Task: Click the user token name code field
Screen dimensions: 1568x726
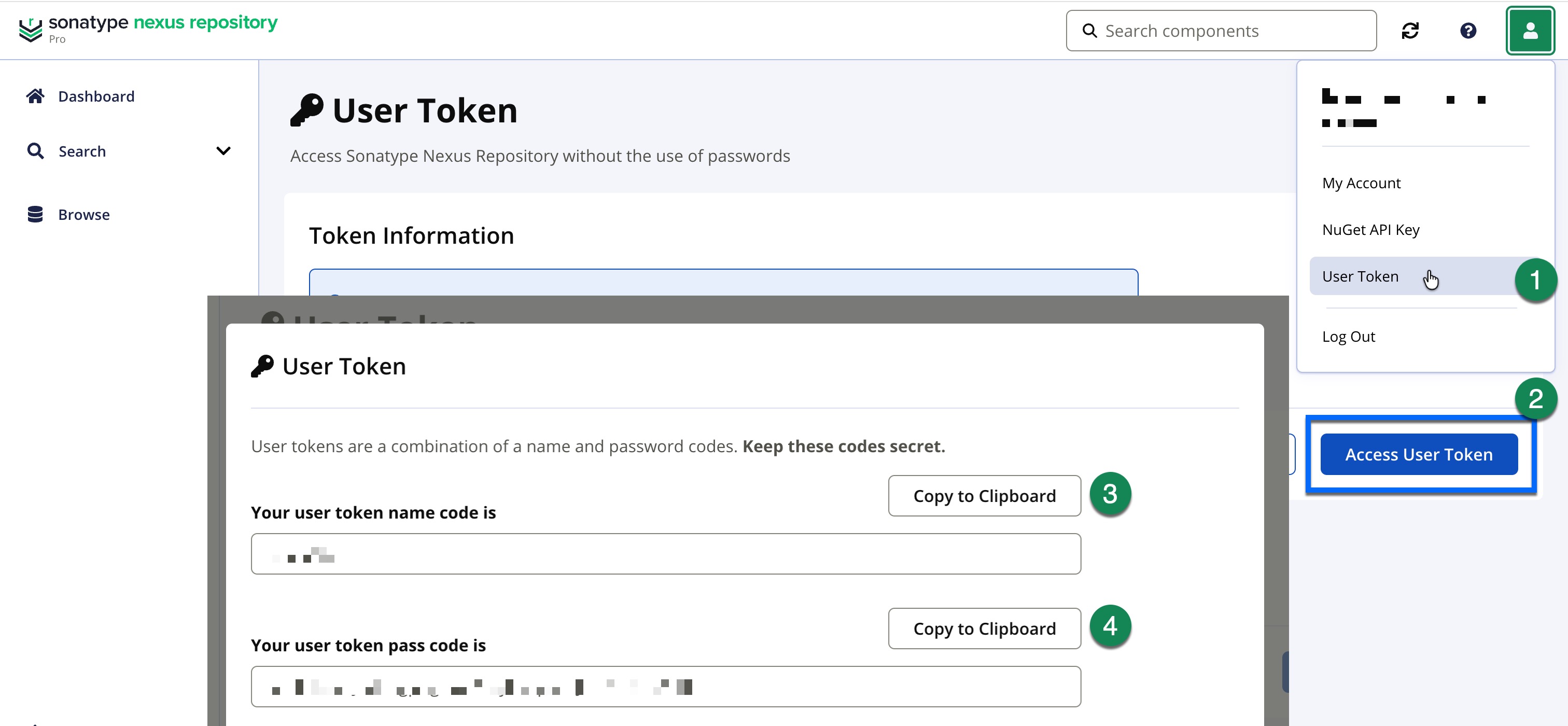Action: (x=665, y=554)
